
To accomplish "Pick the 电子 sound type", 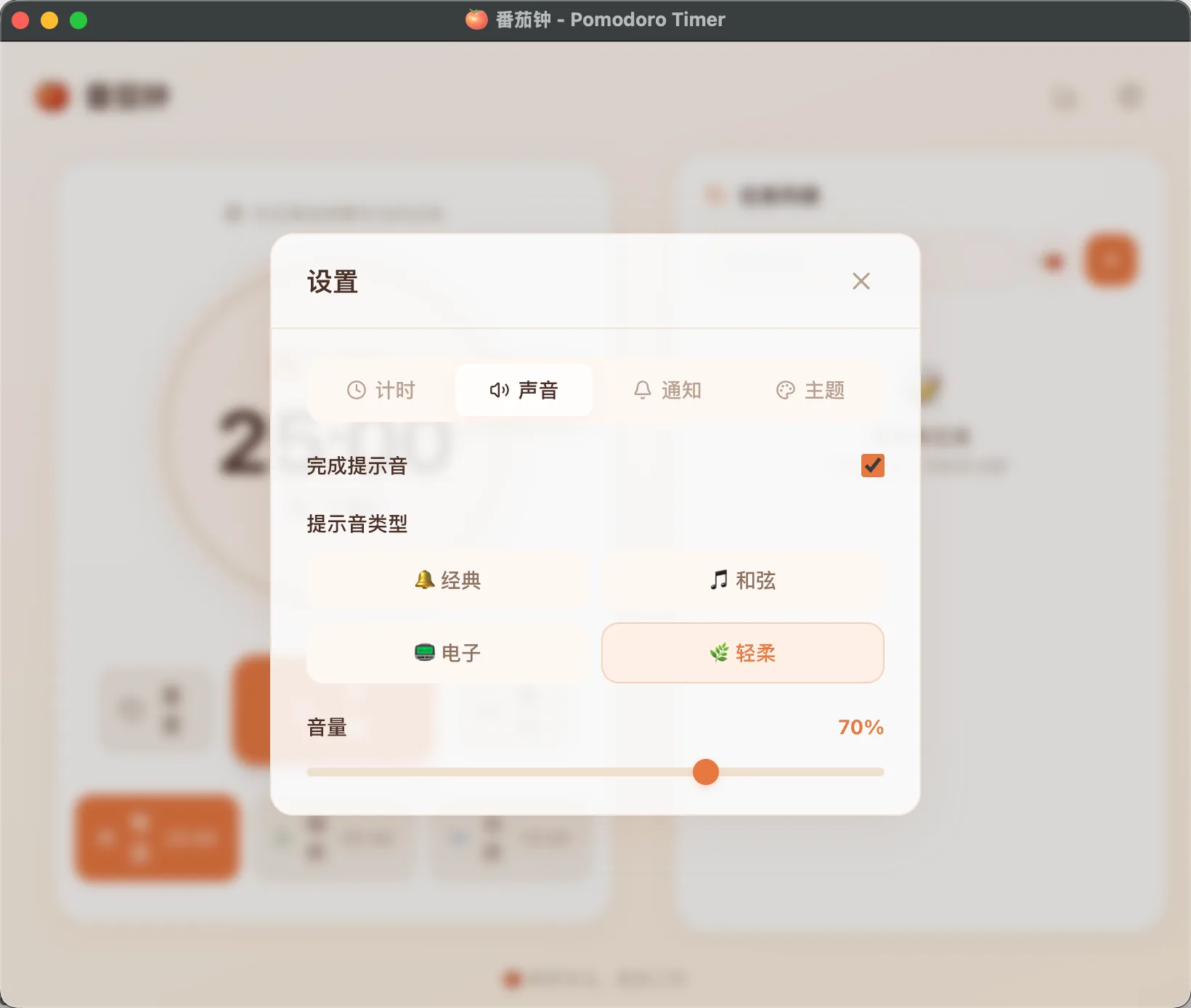I will (447, 653).
